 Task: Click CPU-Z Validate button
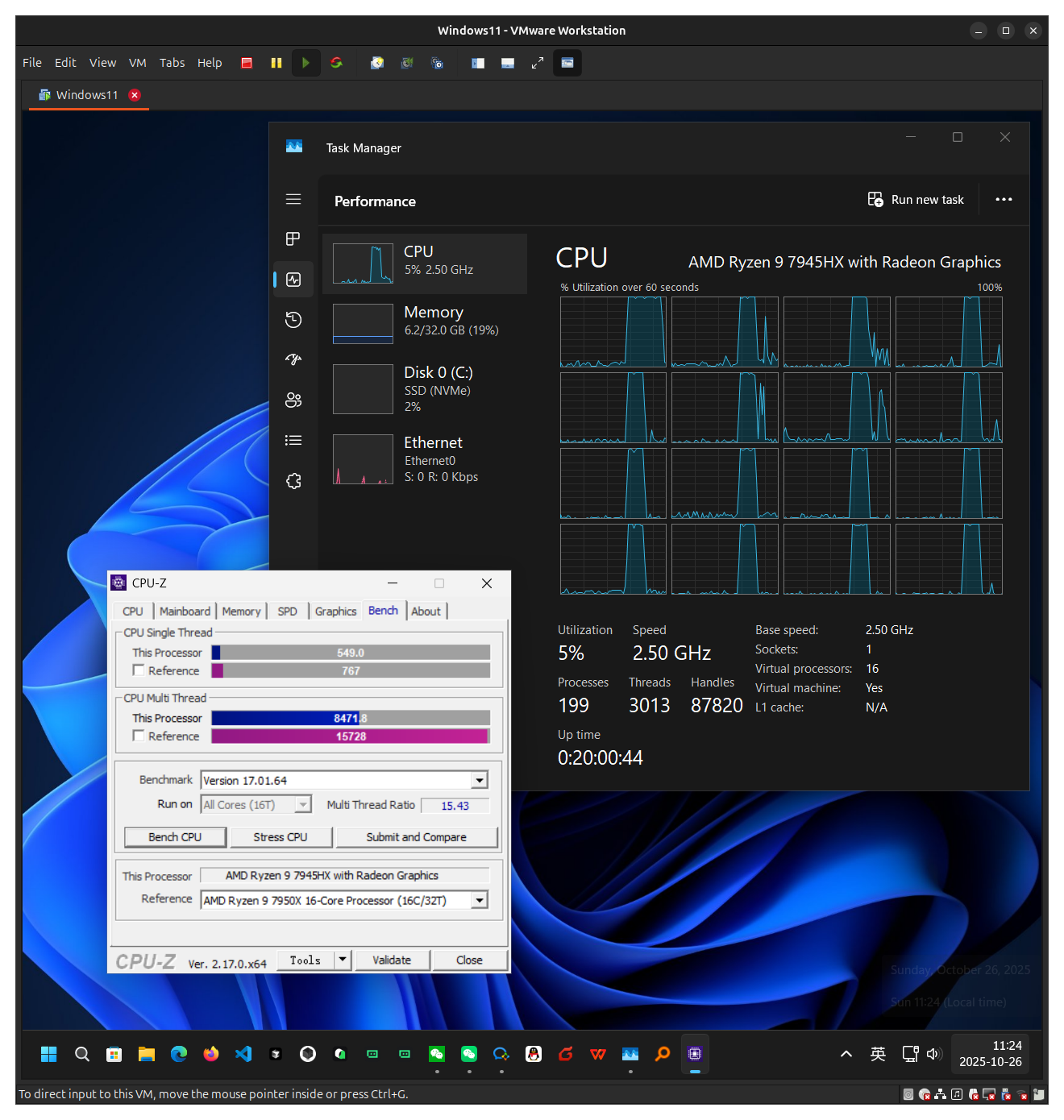[392, 960]
